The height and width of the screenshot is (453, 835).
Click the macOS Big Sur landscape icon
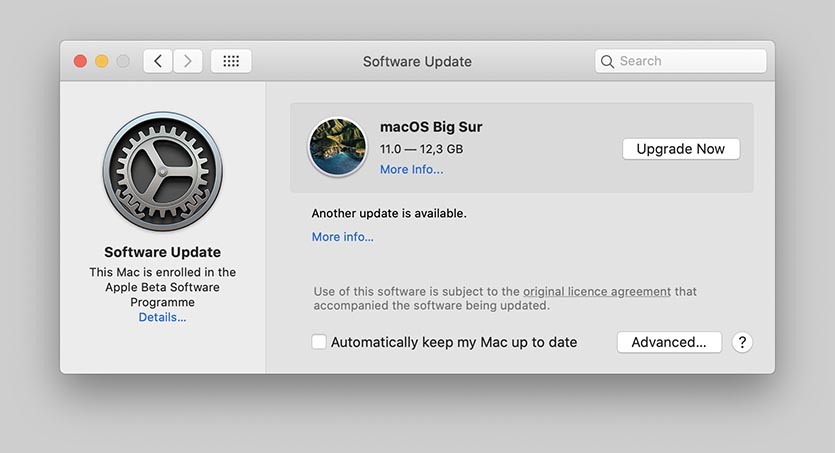(x=338, y=147)
